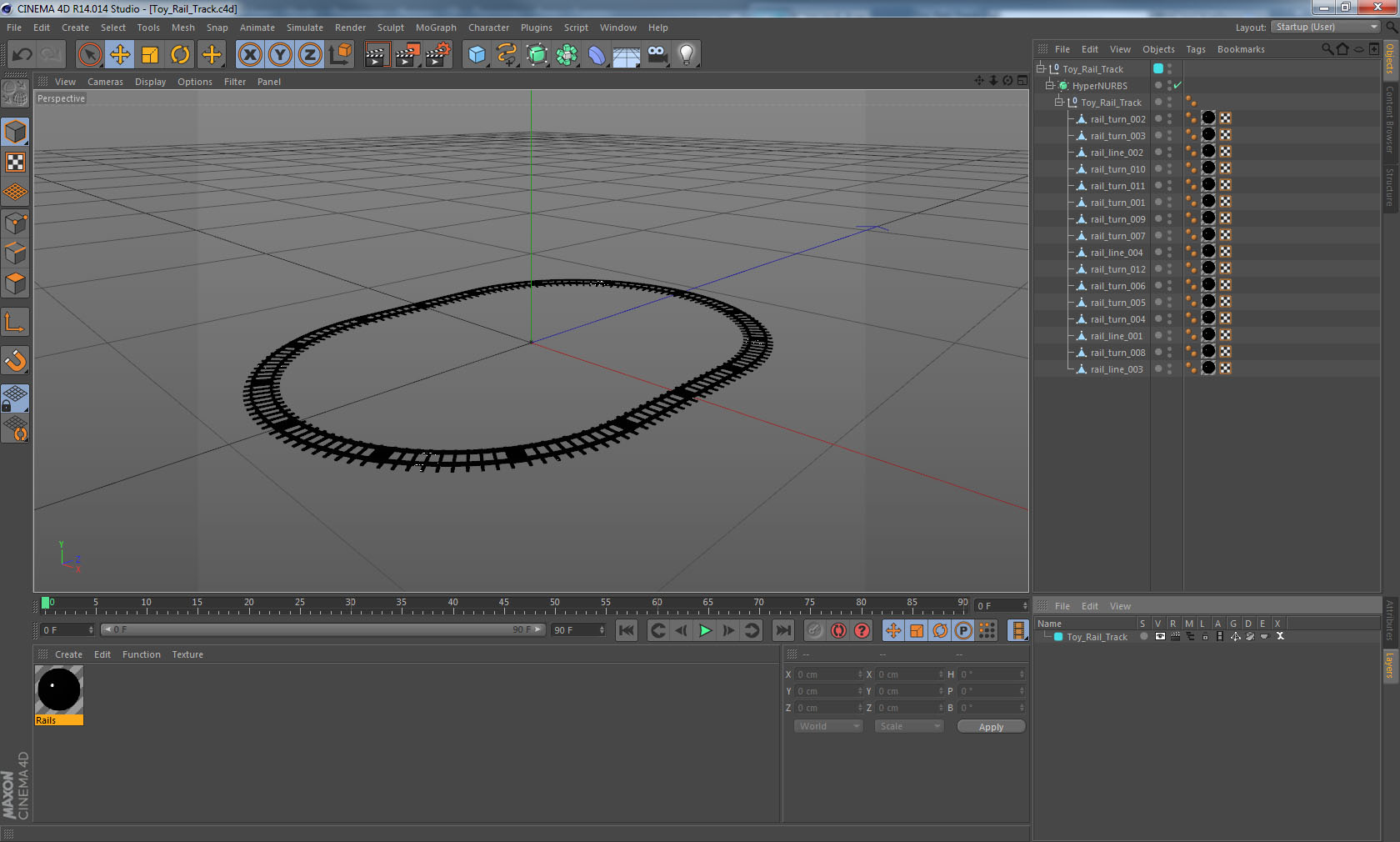Play animation forward

tap(705, 630)
